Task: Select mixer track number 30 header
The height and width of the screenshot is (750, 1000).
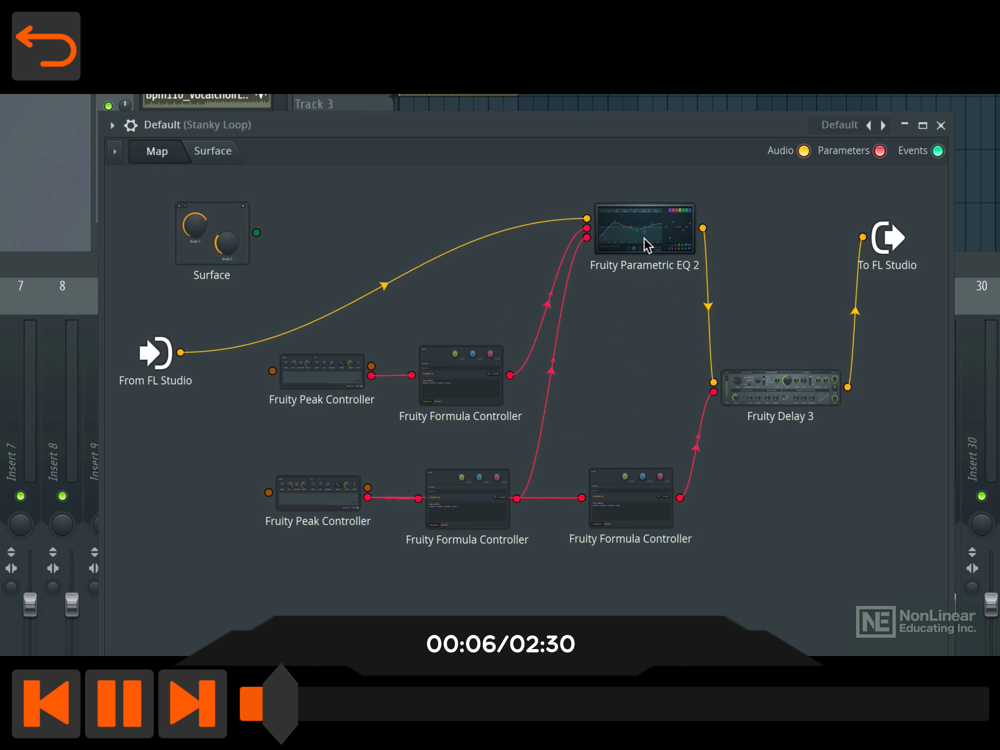Action: pos(982,286)
